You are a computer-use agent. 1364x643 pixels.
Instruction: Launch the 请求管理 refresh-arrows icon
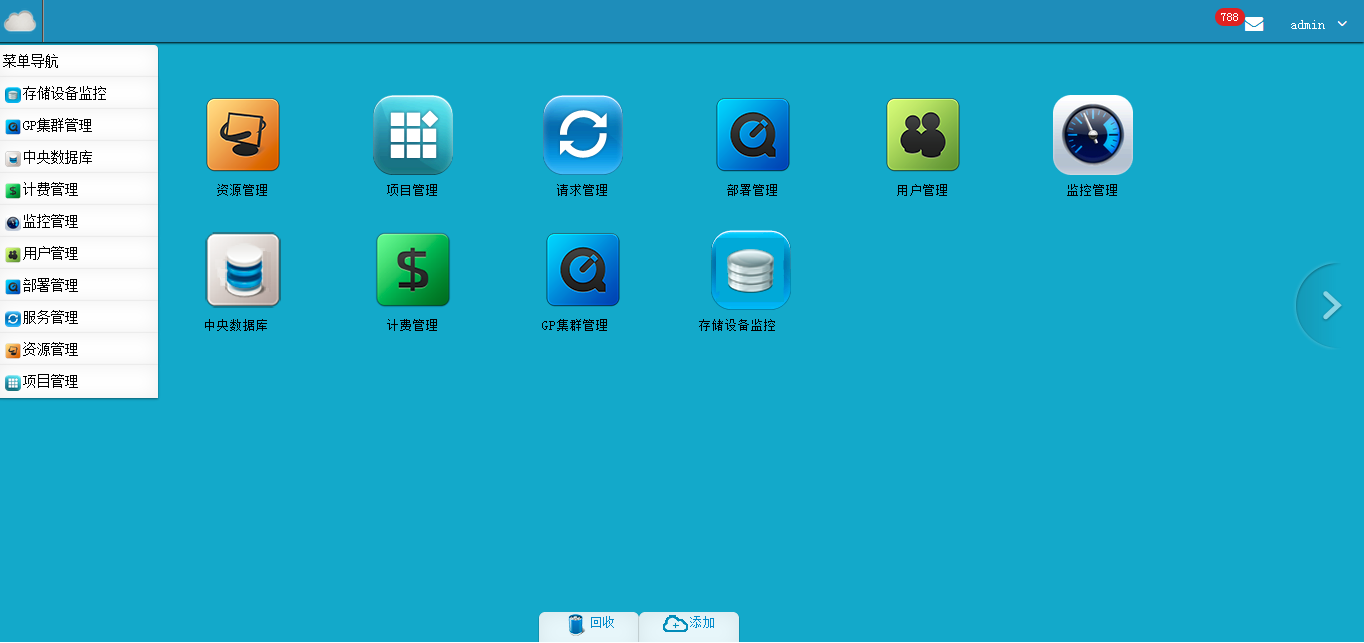[x=583, y=135]
